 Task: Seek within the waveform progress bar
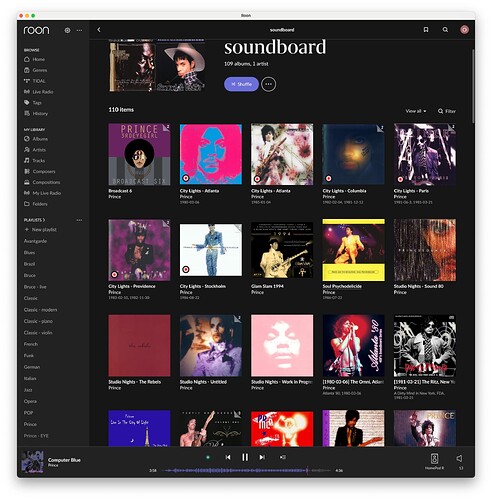246,470
